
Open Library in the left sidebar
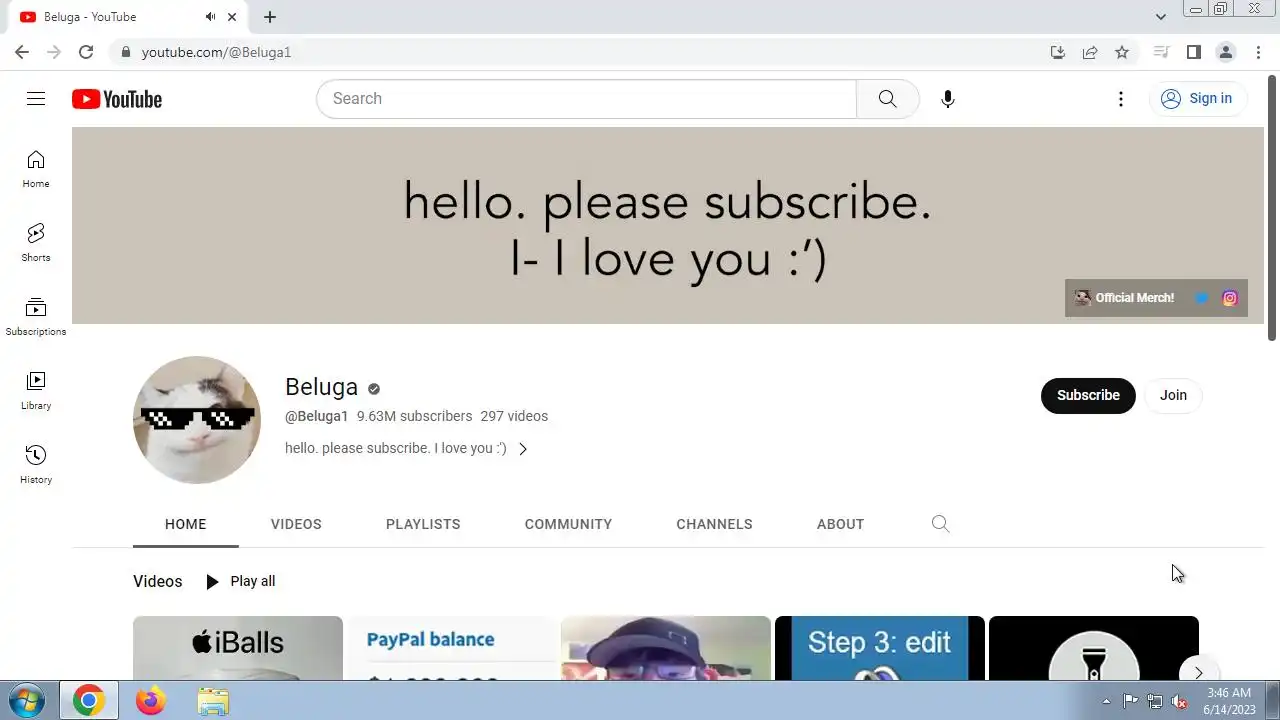[36, 391]
